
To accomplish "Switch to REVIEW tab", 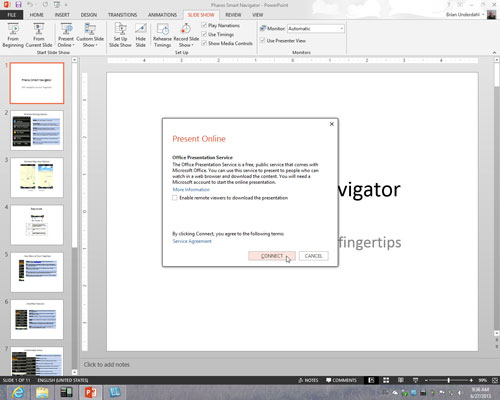I will [x=233, y=15].
